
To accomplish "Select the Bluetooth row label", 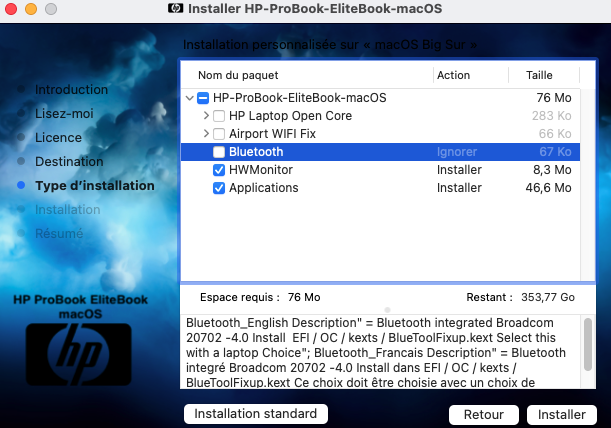I will pyautogui.click(x=256, y=152).
